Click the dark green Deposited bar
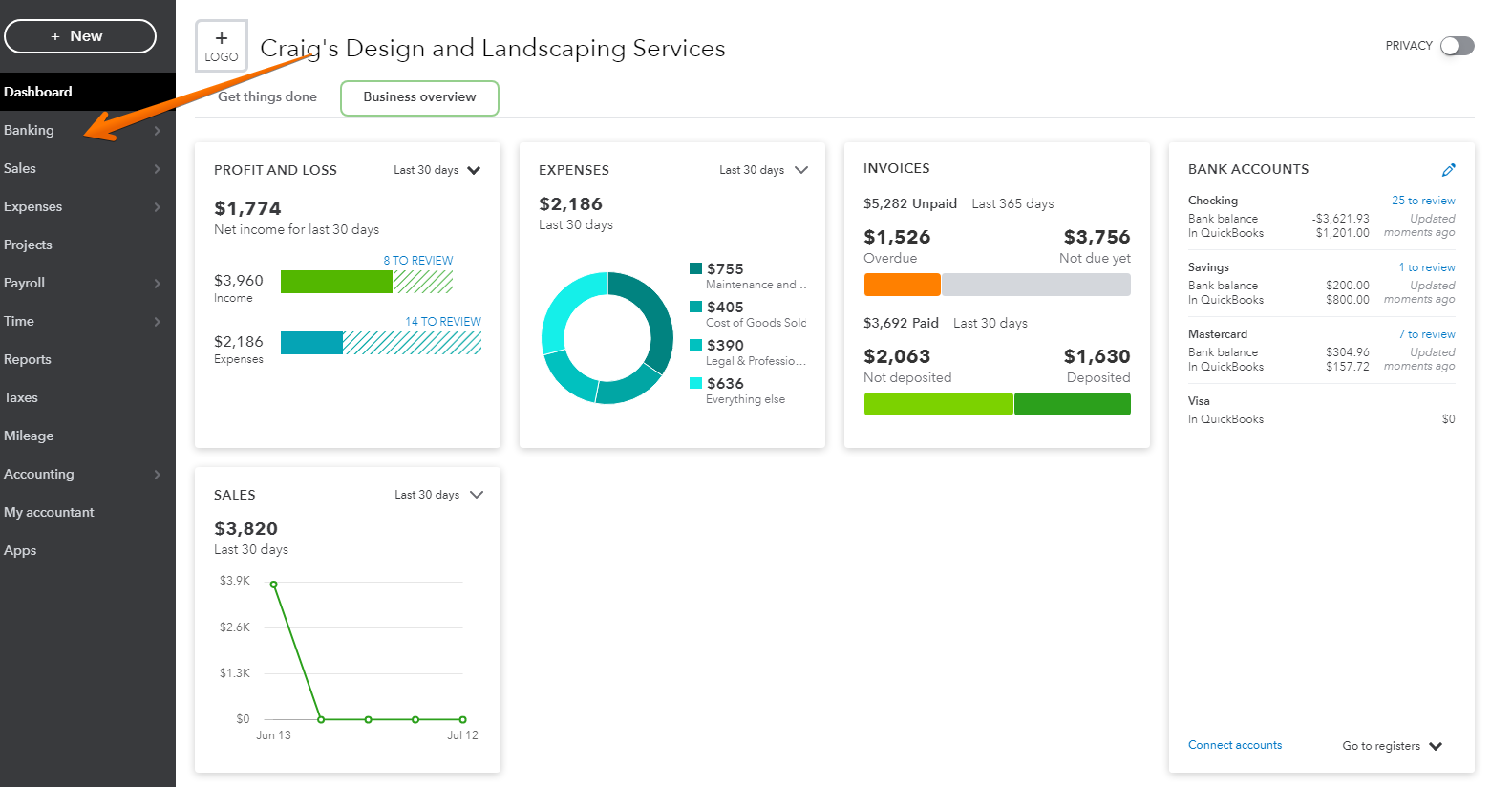 (1073, 404)
